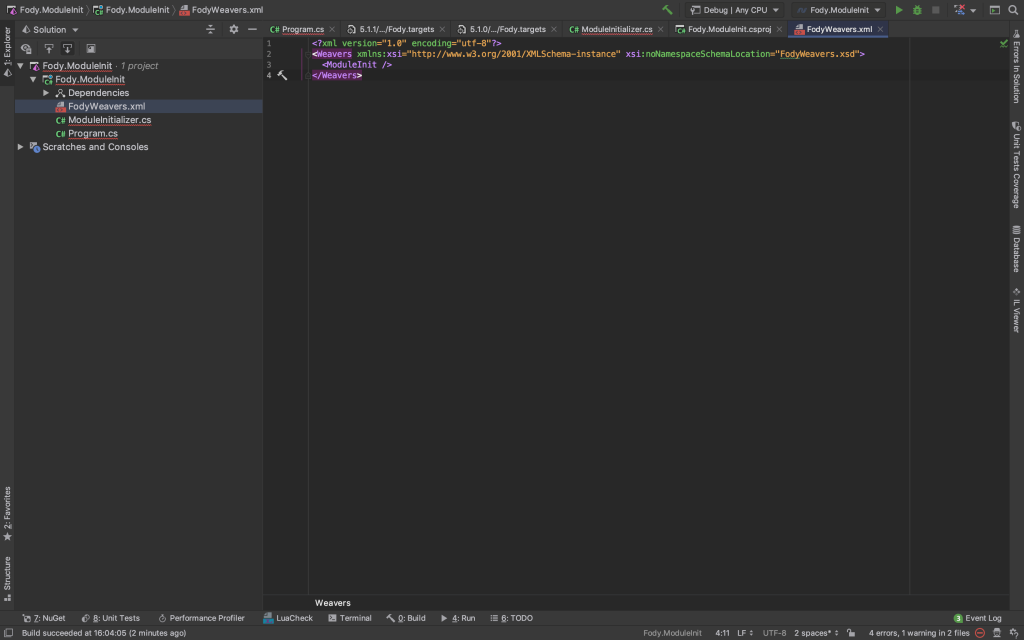The width and height of the screenshot is (1024, 640).
Task: Toggle autoscroll to source down-arrow icon
Action: pyautogui.click(x=67, y=48)
